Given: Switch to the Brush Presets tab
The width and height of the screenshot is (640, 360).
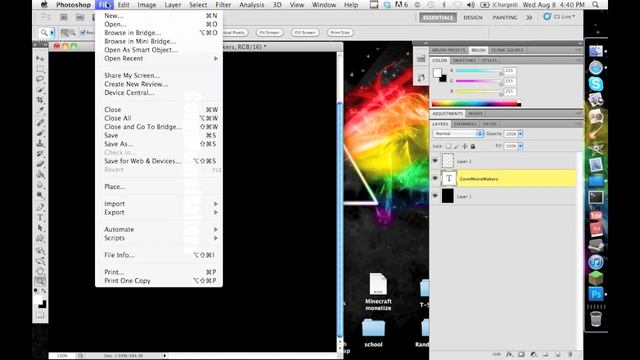Looking at the screenshot, I should tap(449, 50).
